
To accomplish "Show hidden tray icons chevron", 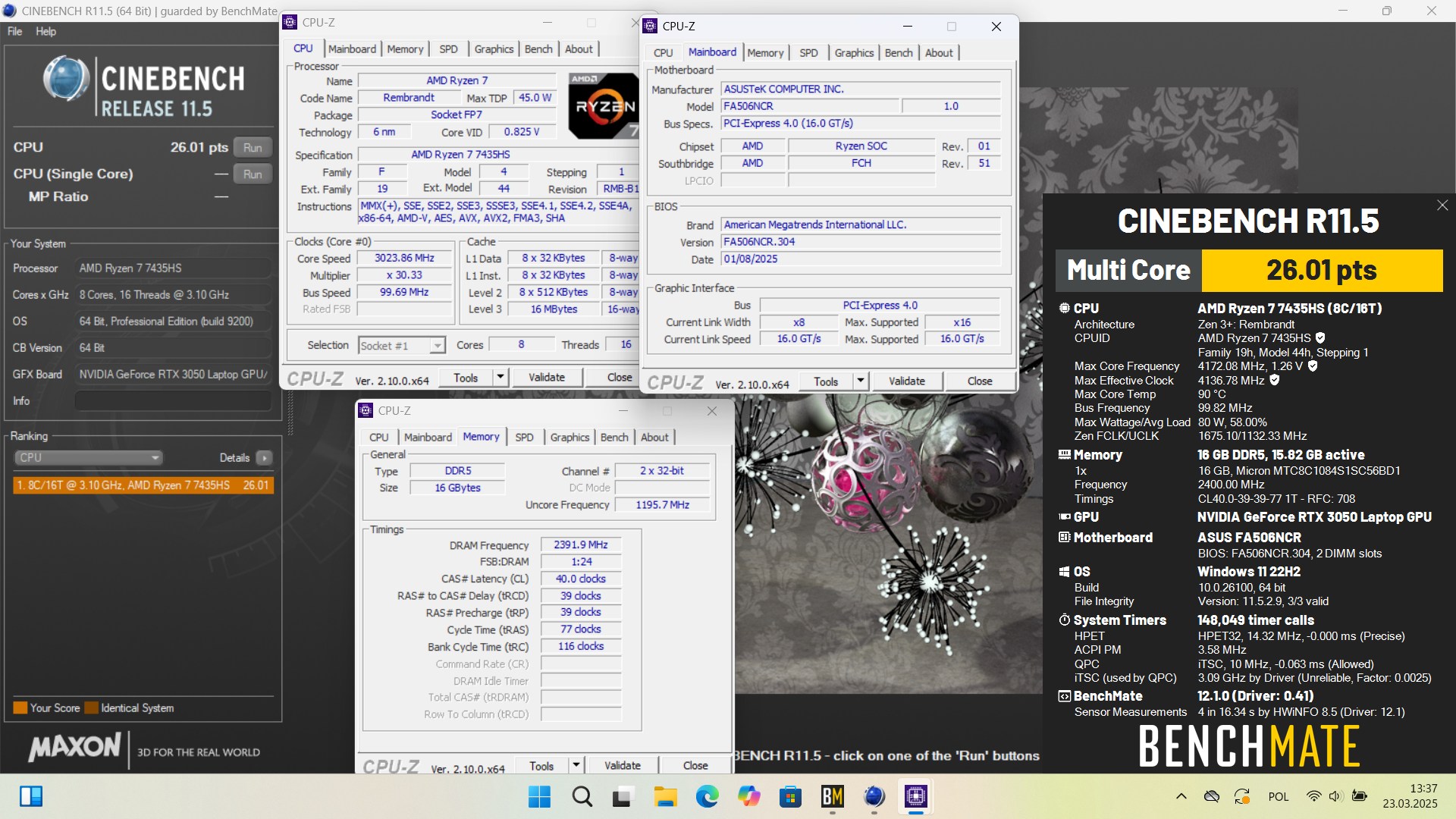I will [1181, 796].
